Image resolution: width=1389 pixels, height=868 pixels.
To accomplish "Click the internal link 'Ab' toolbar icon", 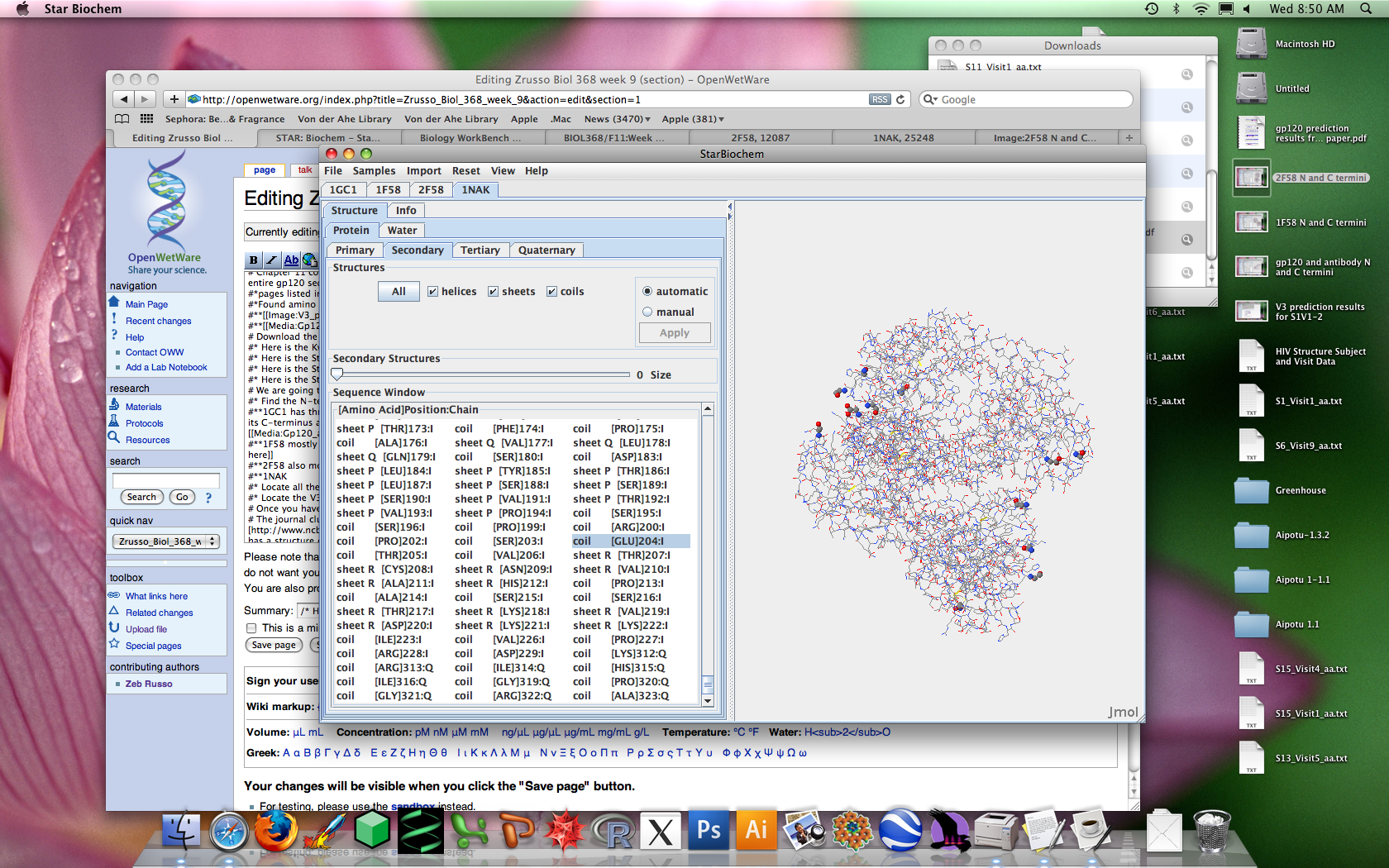I will pos(291,260).
